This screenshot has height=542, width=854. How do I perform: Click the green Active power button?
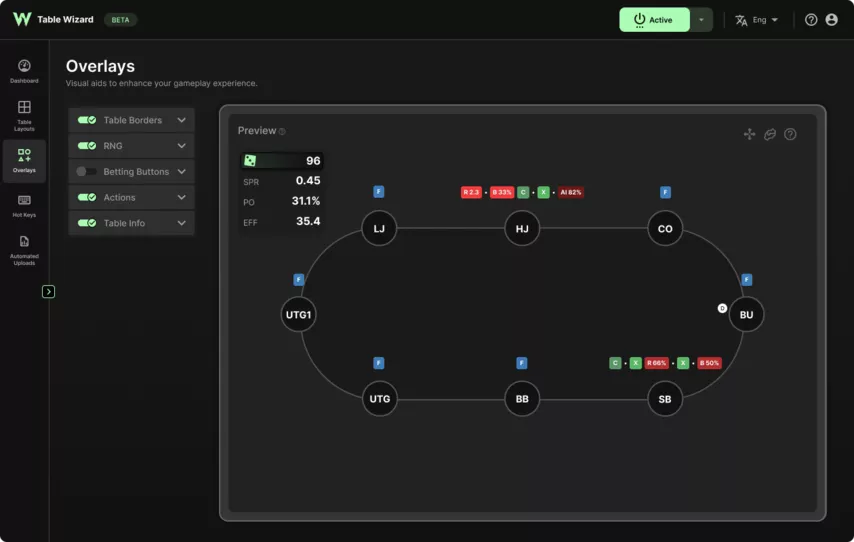654,20
